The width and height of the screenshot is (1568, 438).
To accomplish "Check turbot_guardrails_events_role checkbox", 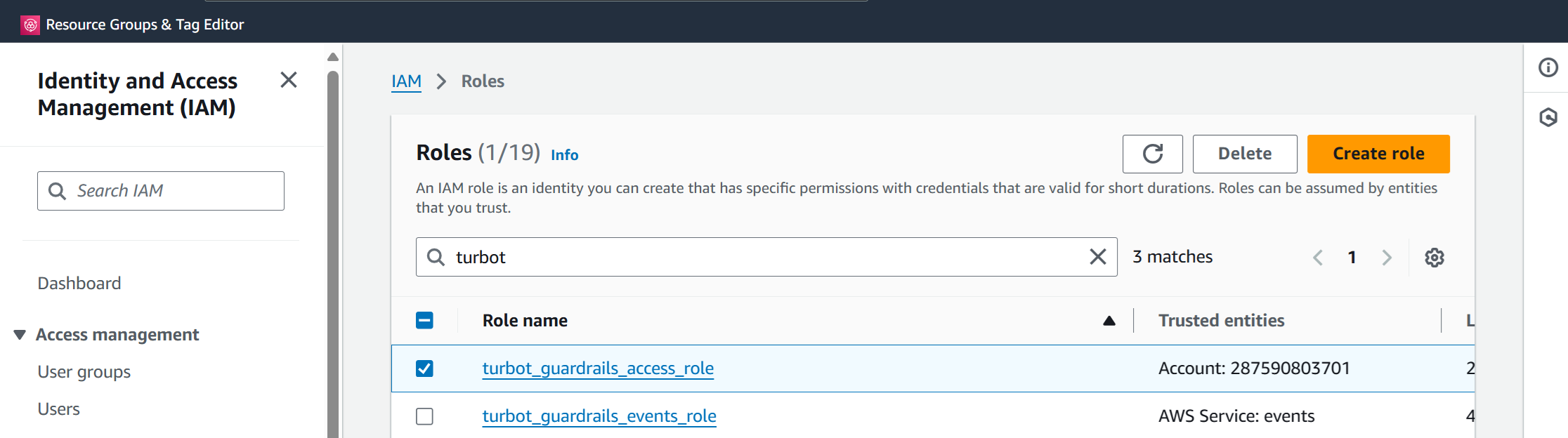I will [x=424, y=416].
